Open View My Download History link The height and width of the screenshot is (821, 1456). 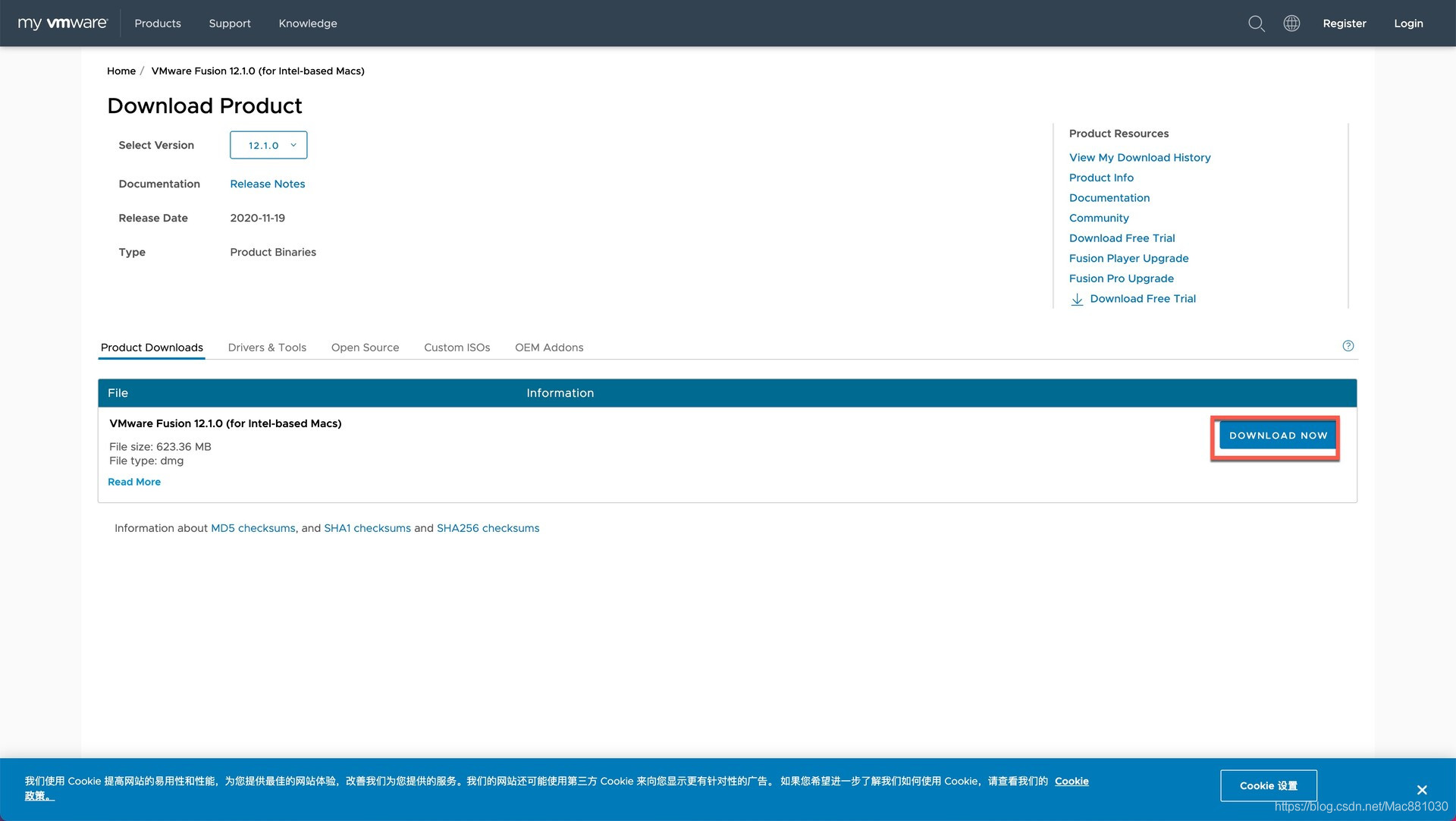1139,158
